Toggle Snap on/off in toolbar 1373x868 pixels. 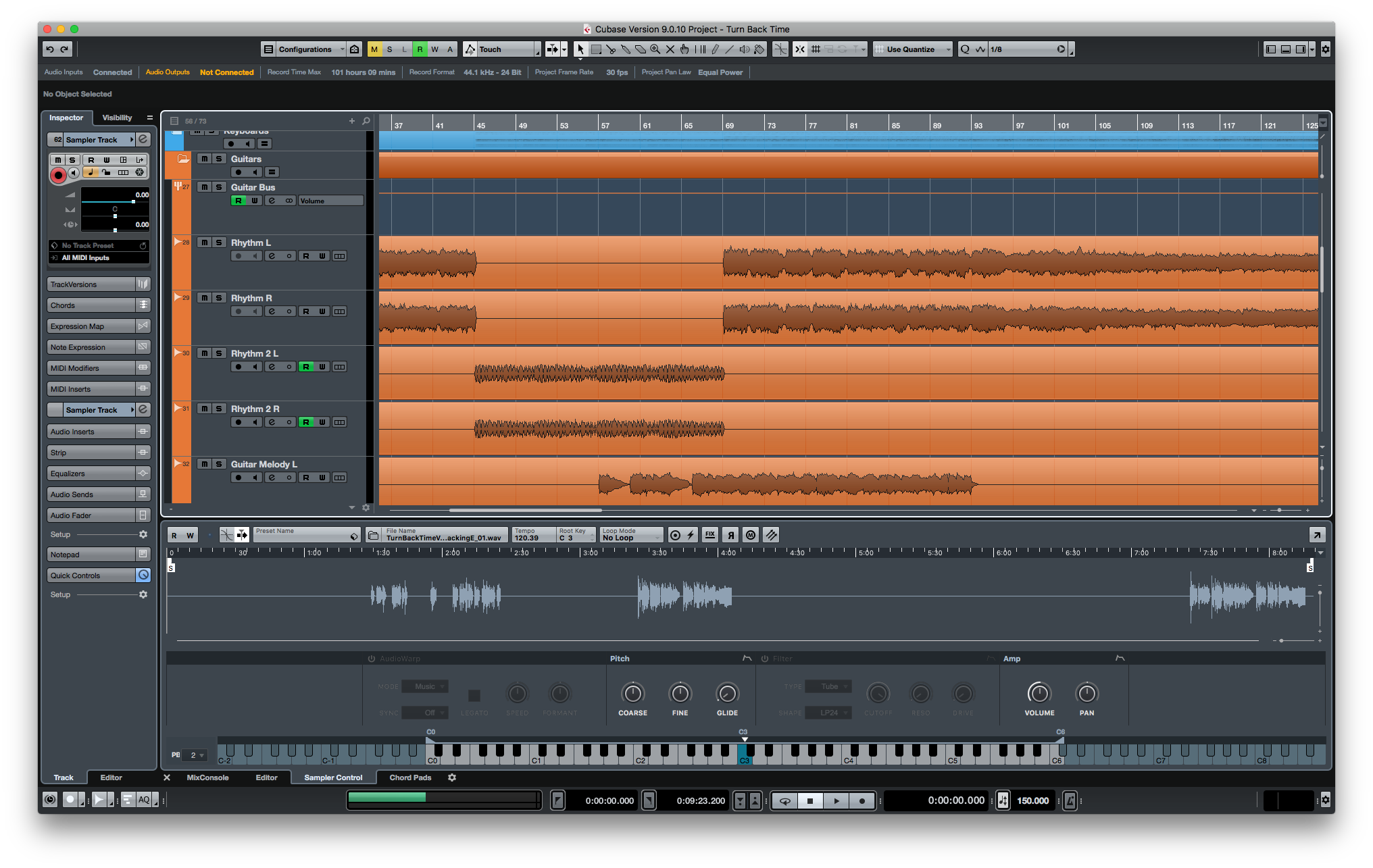pyautogui.click(x=800, y=49)
